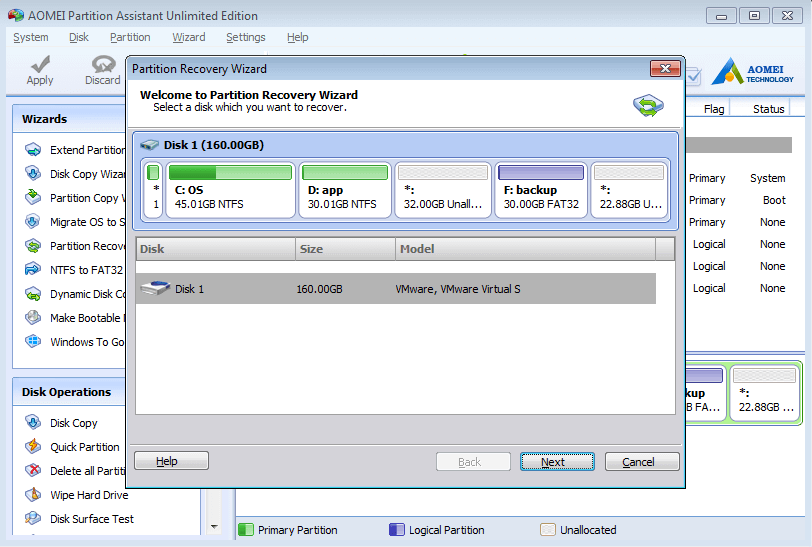Click the Disk 1 header drive icon
Image resolution: width=812 pixels, height=547 pixels.
point(150,145)
